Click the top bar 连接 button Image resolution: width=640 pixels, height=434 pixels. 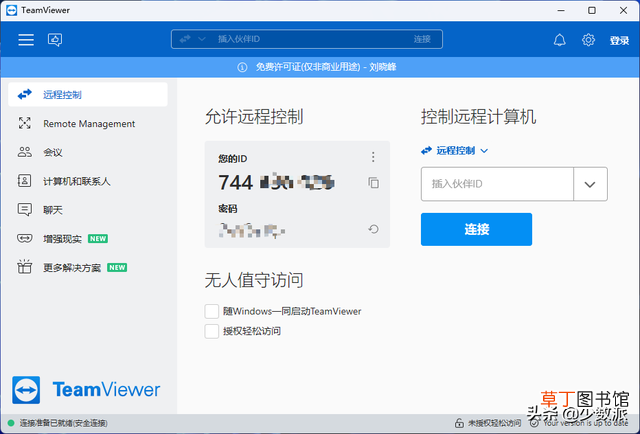pos(422,39)
